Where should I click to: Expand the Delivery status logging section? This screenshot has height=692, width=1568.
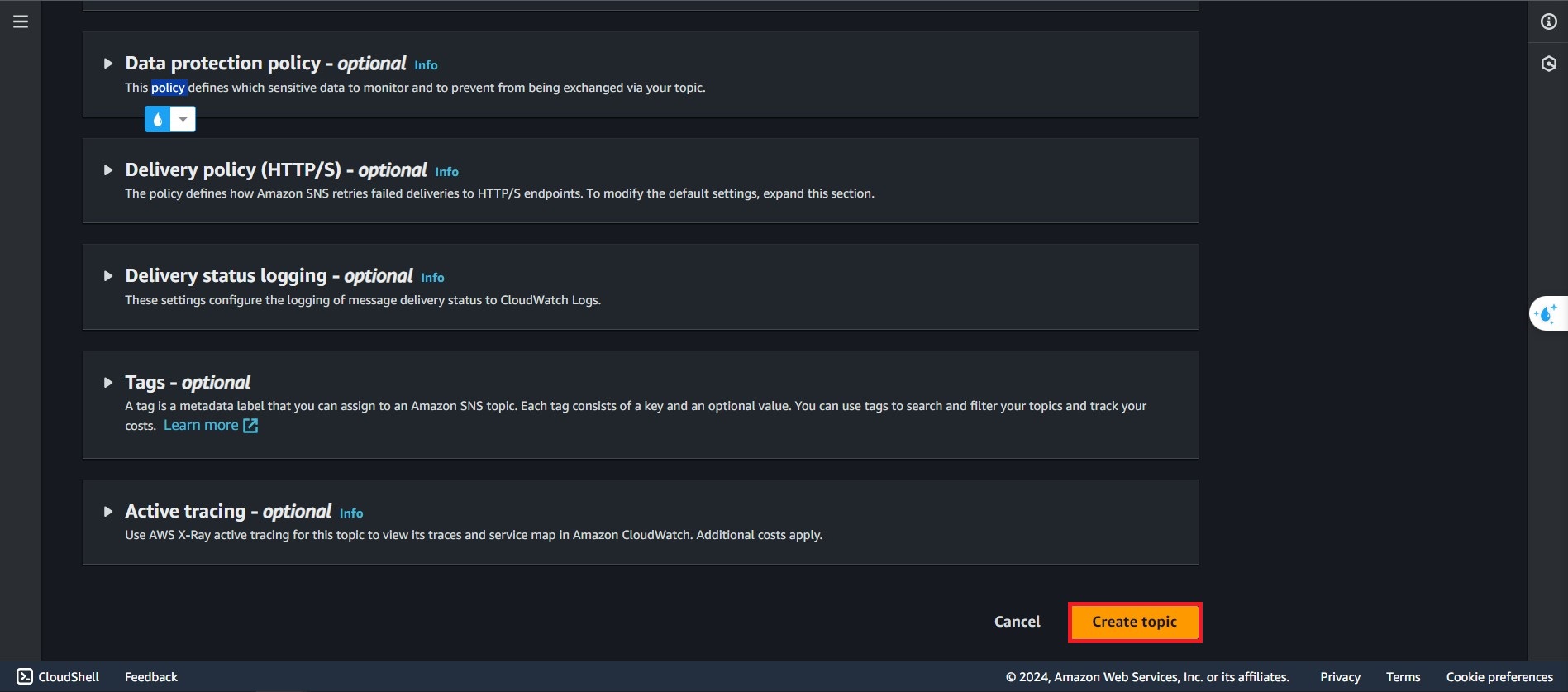click(107, 276)
